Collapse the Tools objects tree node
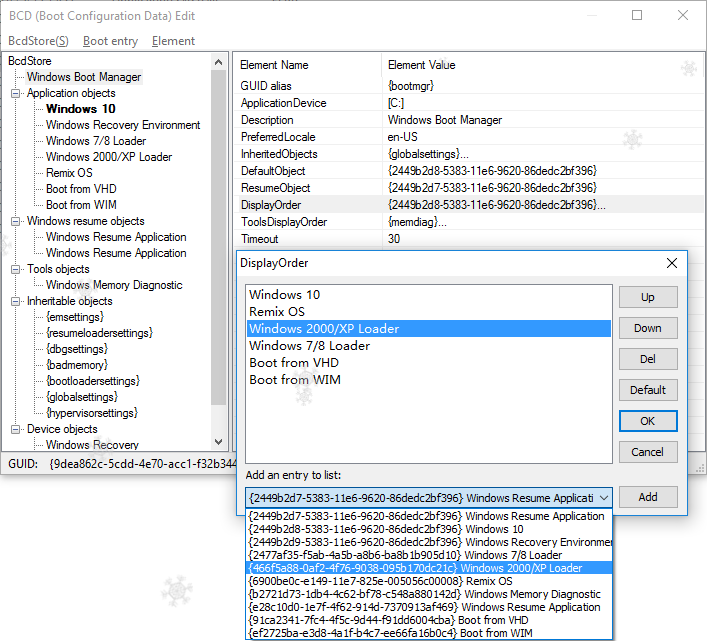 pyautogui.click(x=15, y=269)
